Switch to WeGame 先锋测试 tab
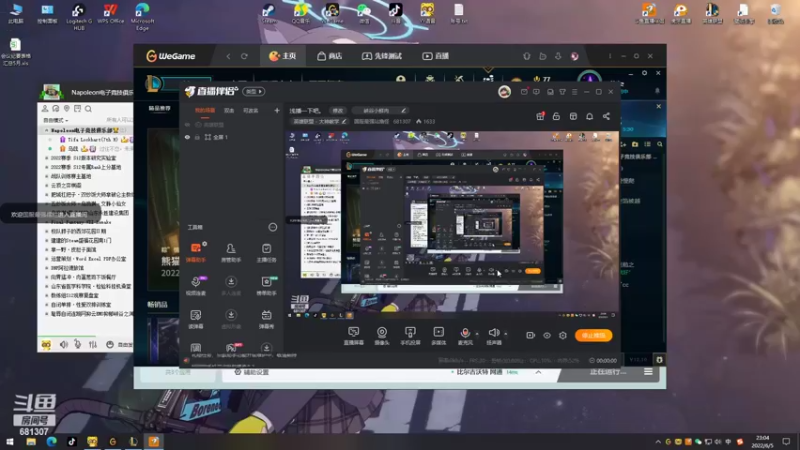Screen dimensions: 800x450 tap(382, 56)
